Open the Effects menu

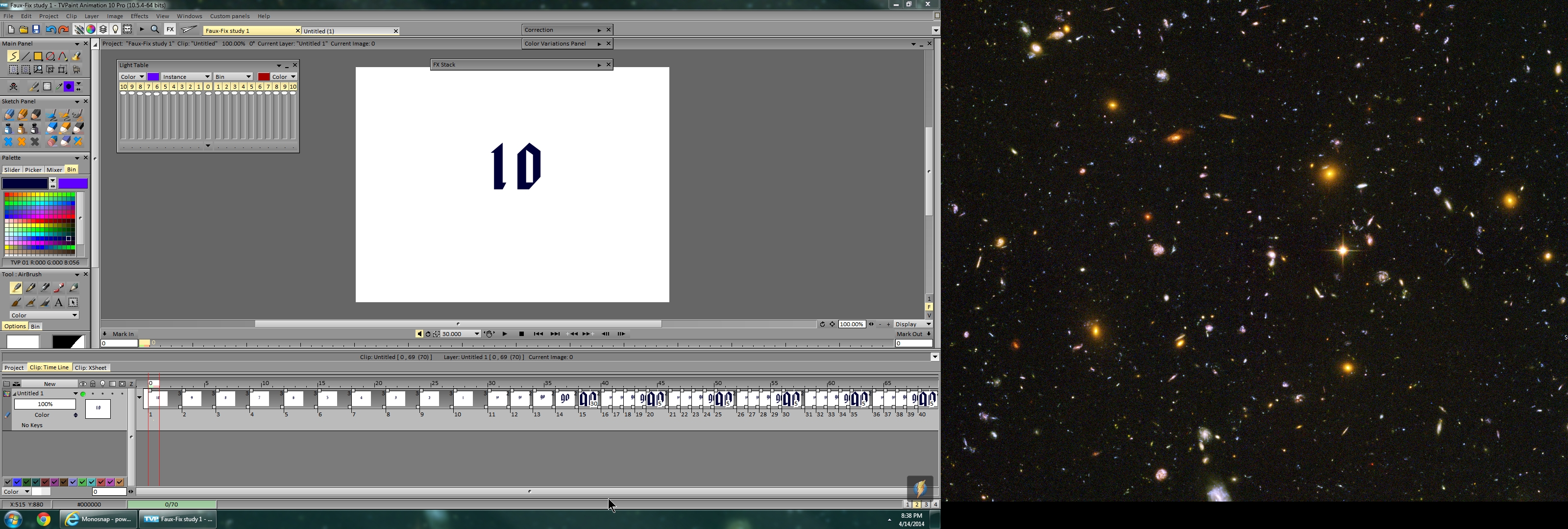[x=139, y=17]
